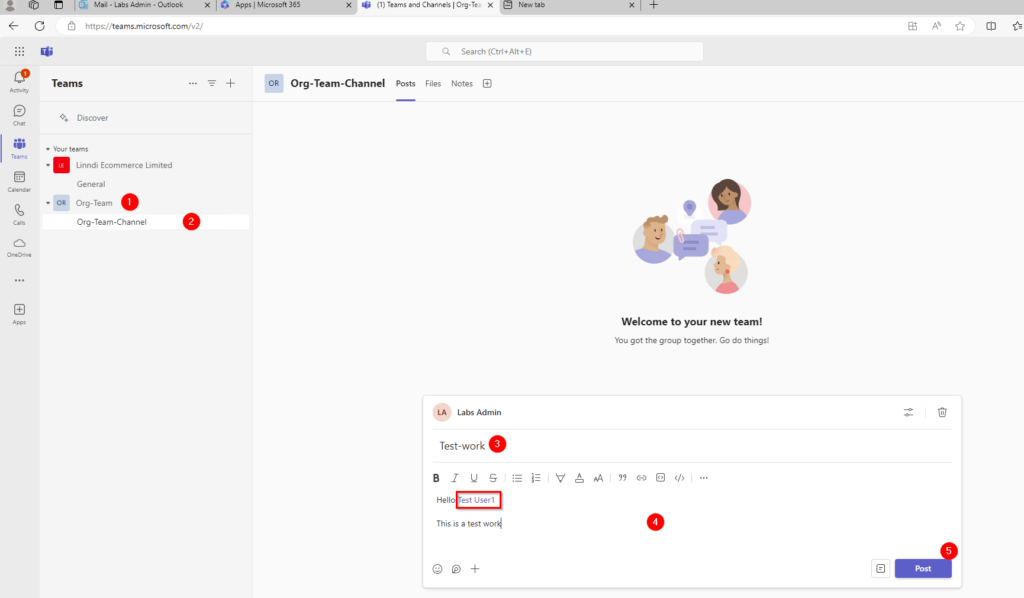
Task: Switch to the Mail - Labs Admin Outlook tab
Action: pos(145,5)
